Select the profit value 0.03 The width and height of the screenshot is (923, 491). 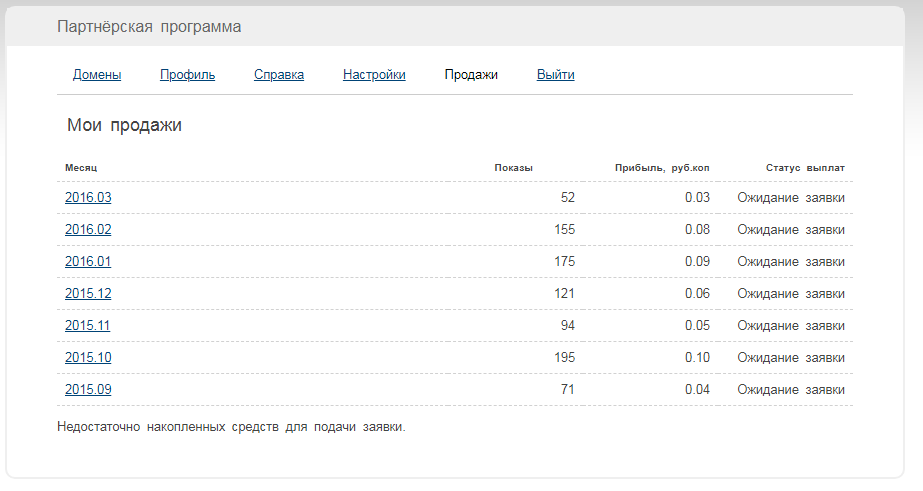click(698, 197)
